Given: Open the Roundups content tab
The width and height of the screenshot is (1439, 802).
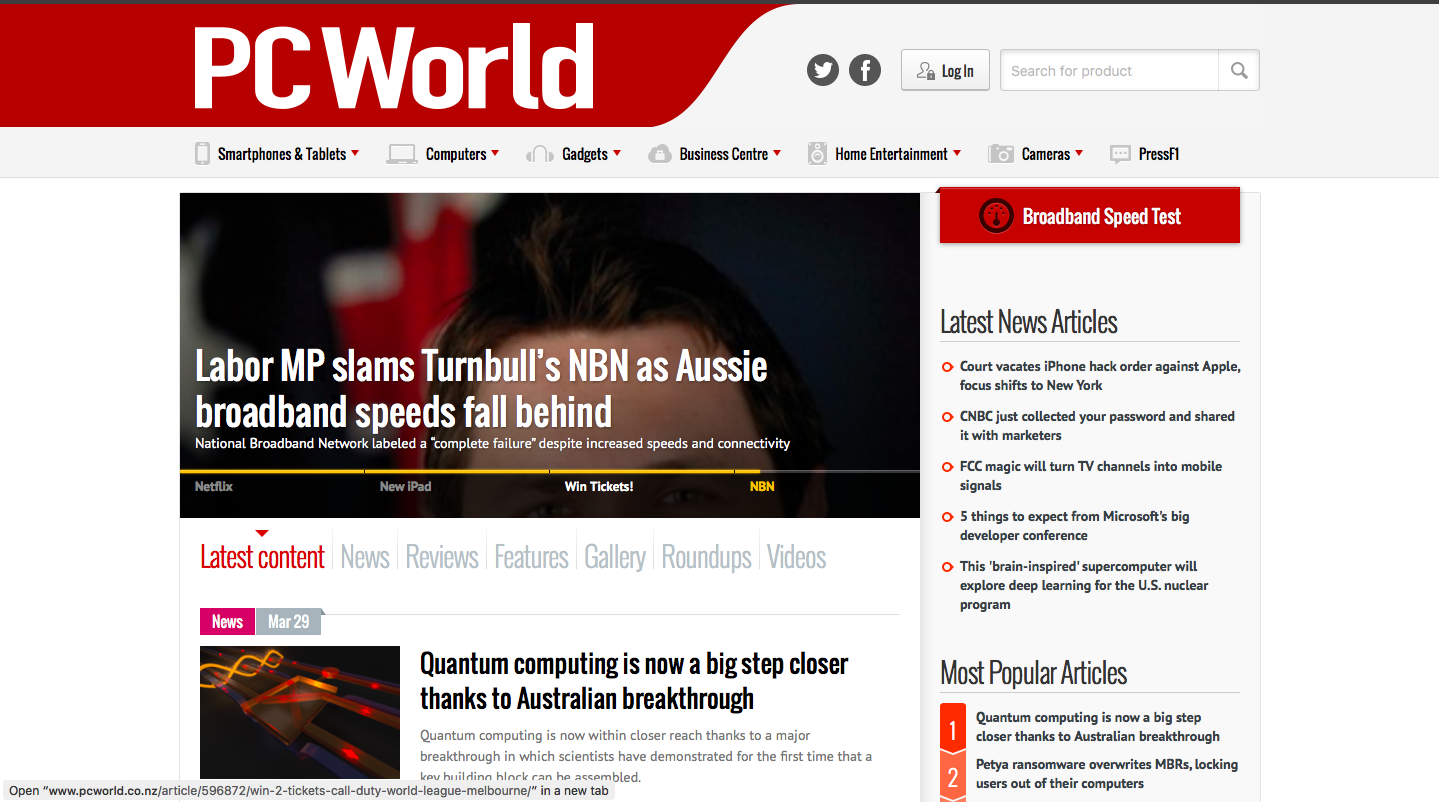Looking at the screenshot, I should click(x=705, y=556).
